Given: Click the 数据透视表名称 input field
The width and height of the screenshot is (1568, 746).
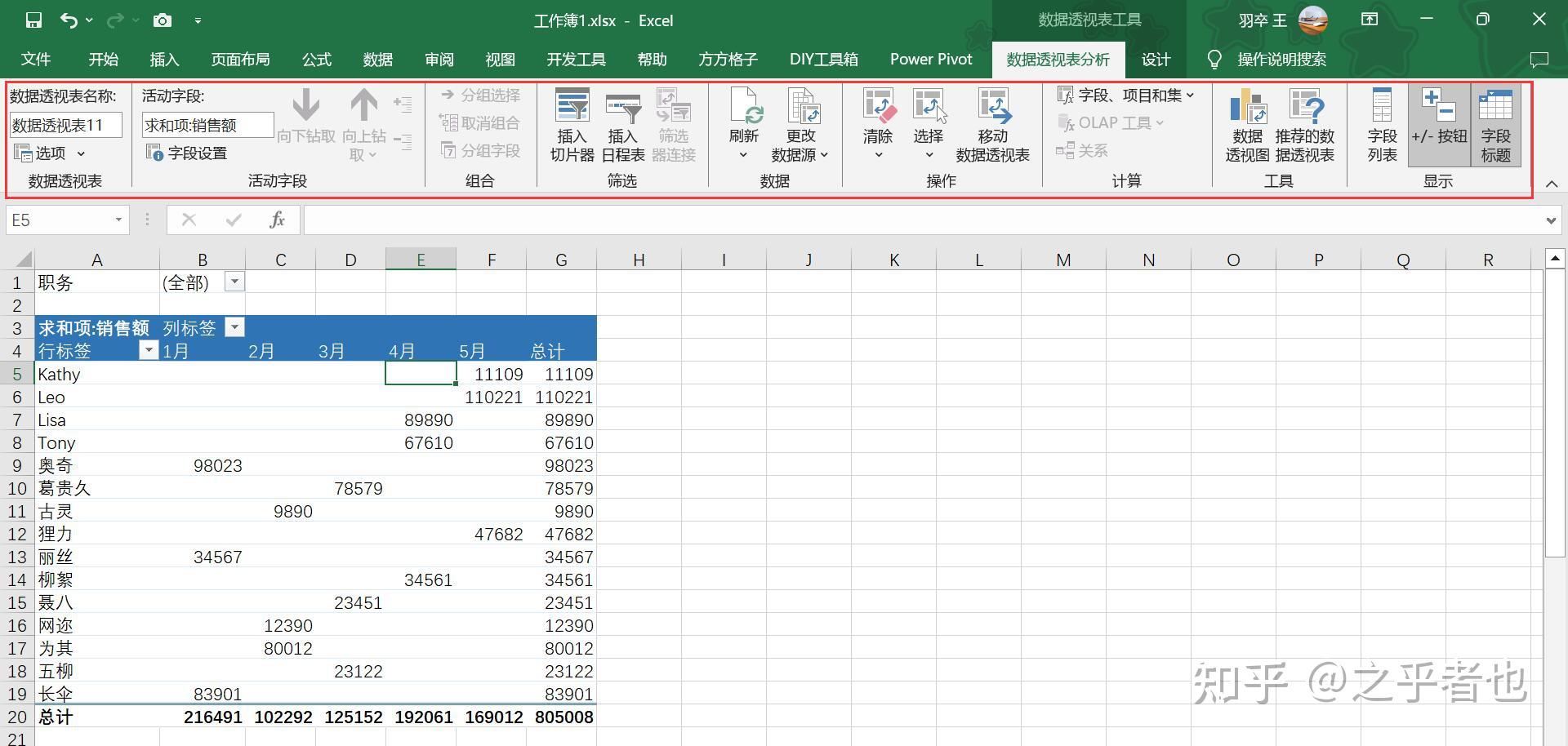Looking at the screenshot, I should pyautogui.click(x=65, y=124).
